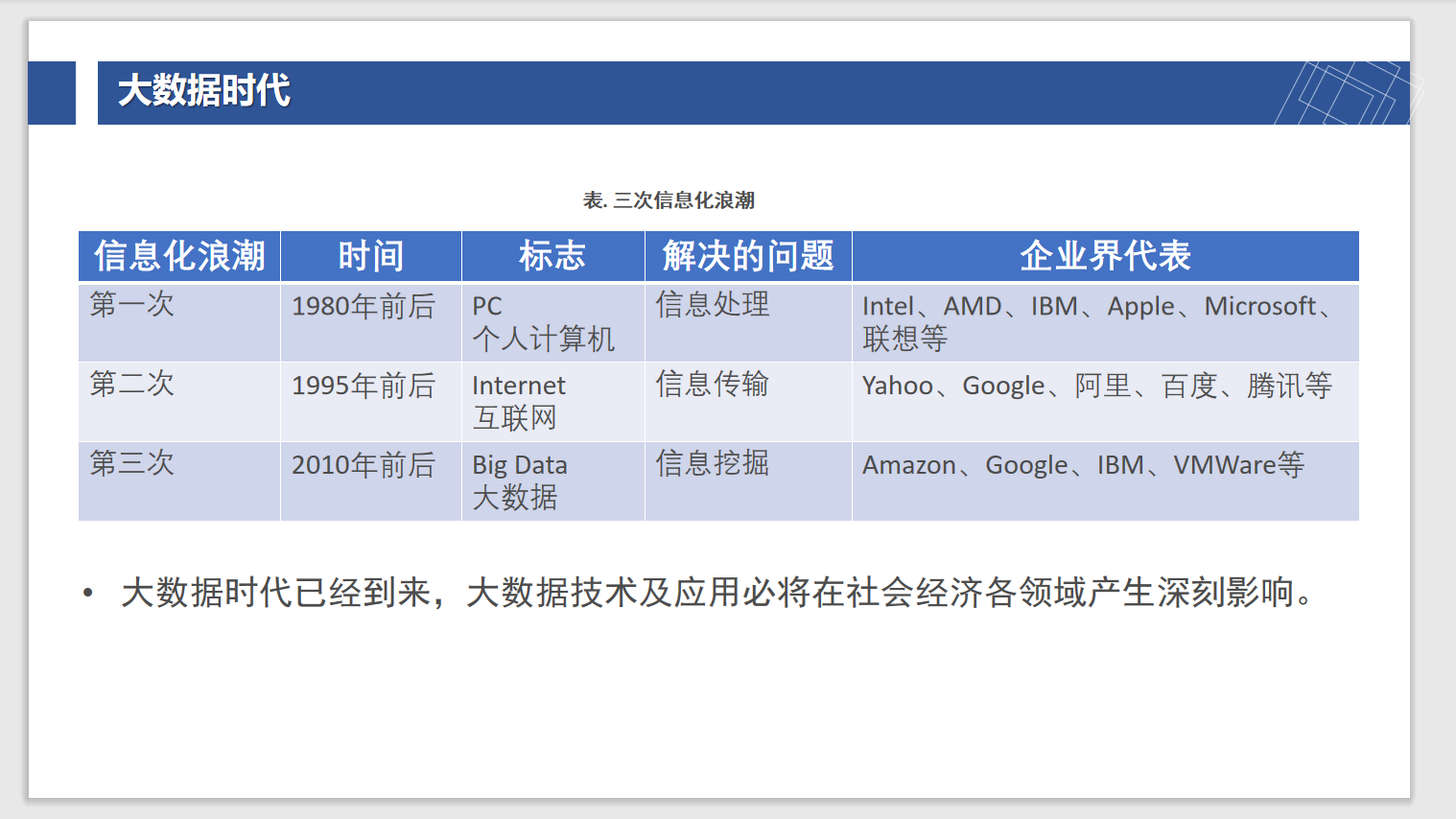Viewport: 1456px width, 819px height.
Task: Click the 解决的问题 column header
Action: pos(748,256)
